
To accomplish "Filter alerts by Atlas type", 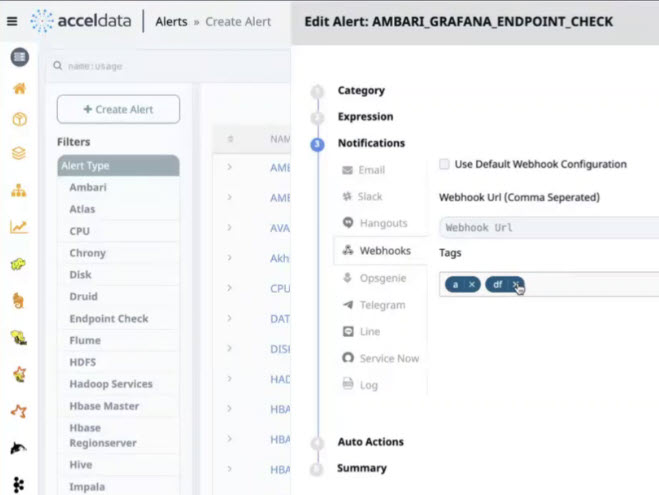I will point(119,209).
